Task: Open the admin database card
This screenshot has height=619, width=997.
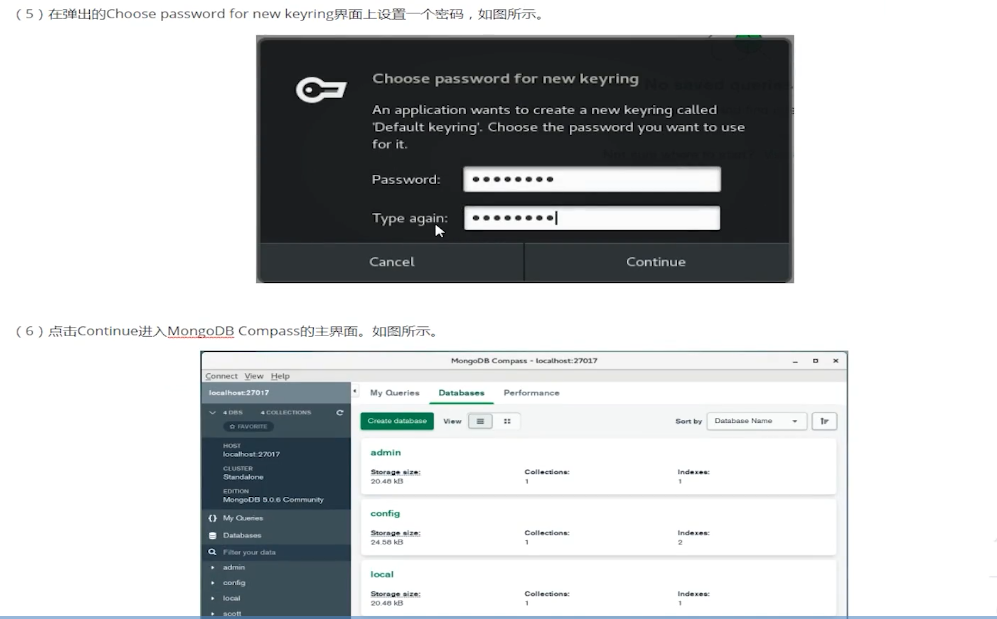Action: 598,466
